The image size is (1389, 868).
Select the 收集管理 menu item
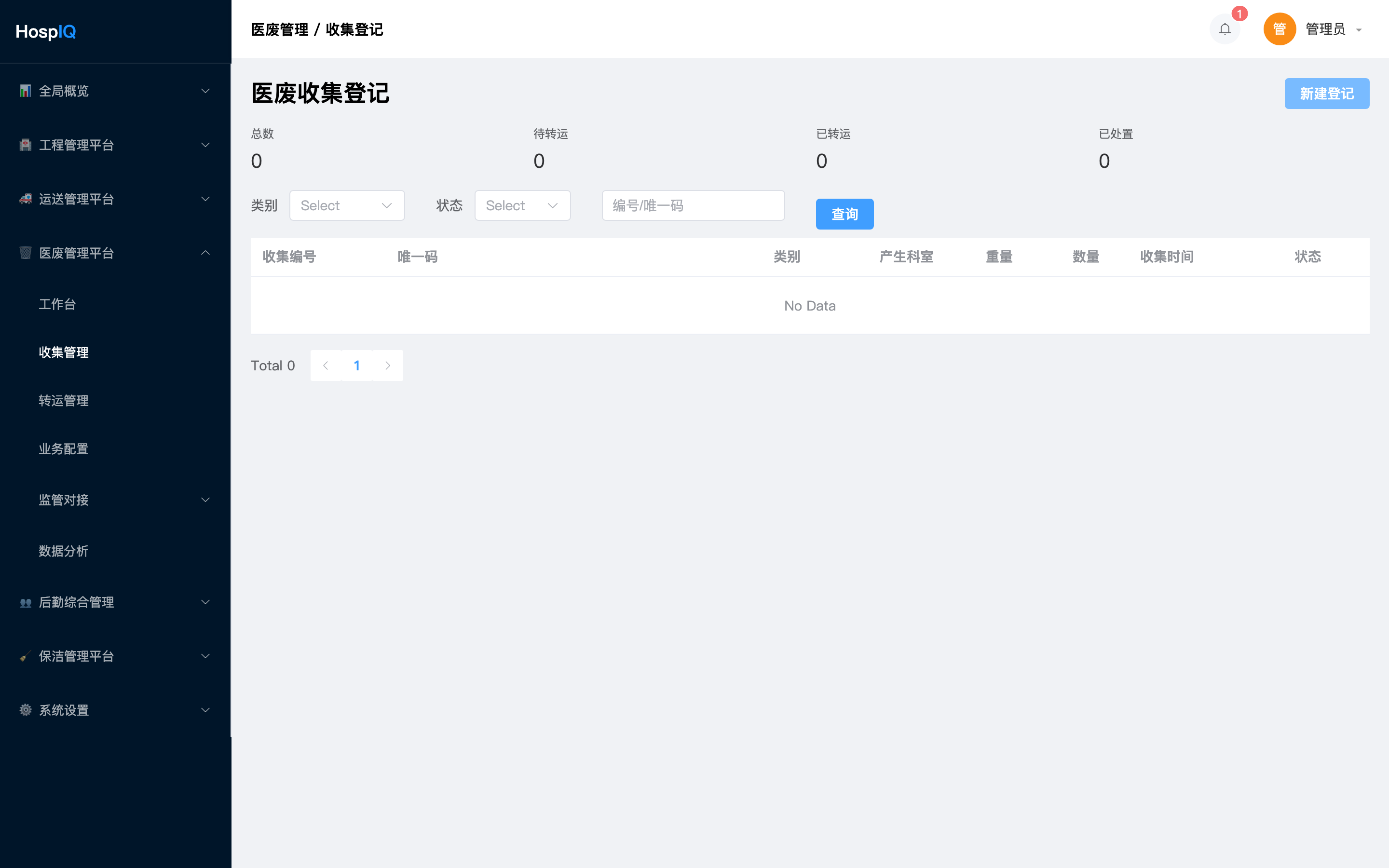pyautogui.click(x=64, y=353)
